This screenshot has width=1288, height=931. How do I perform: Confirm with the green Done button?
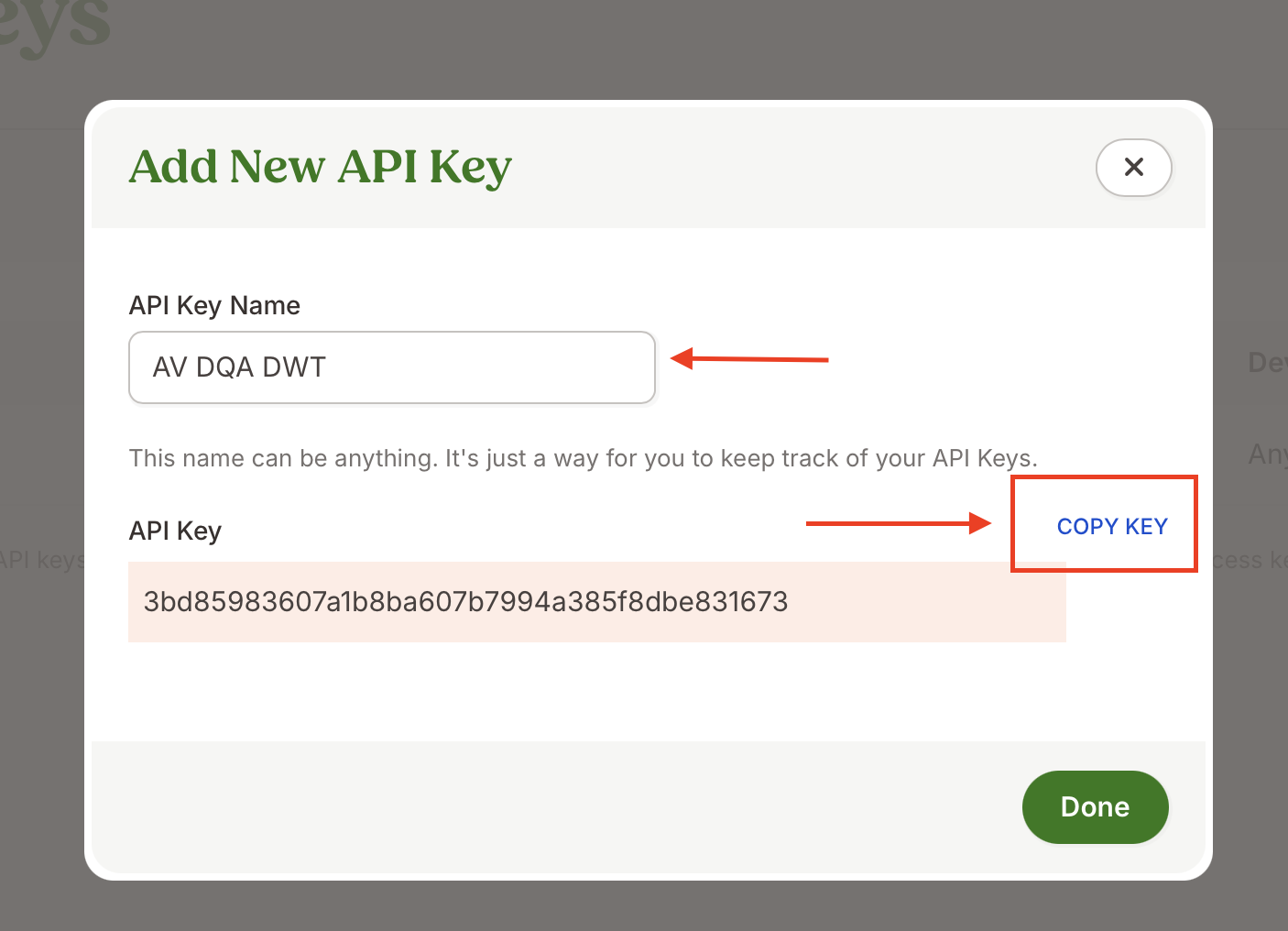point(1096,807)
